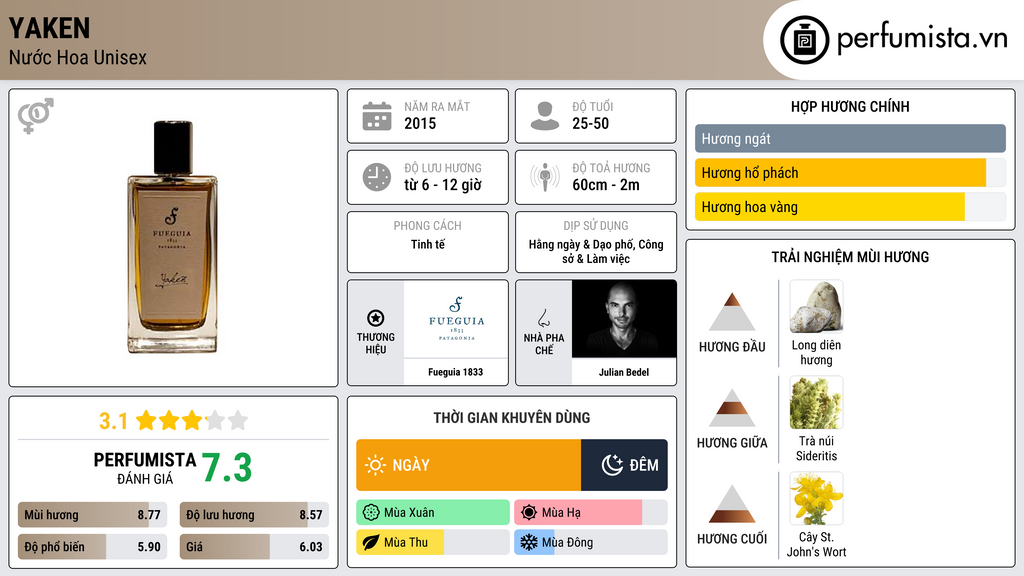Click the moon icon in Đêm bar
This screenshot has height=576, width=1024.
point(612,465)
